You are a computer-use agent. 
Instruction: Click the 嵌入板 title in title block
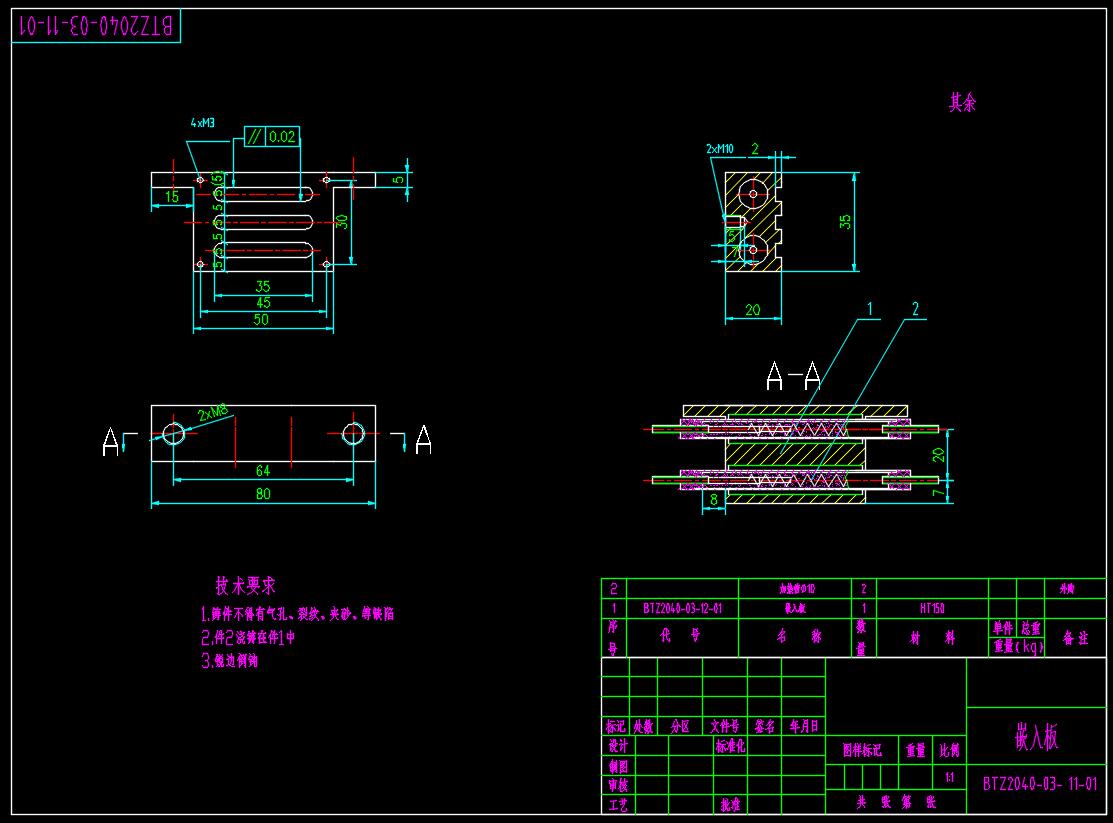tap(1036, 738)
